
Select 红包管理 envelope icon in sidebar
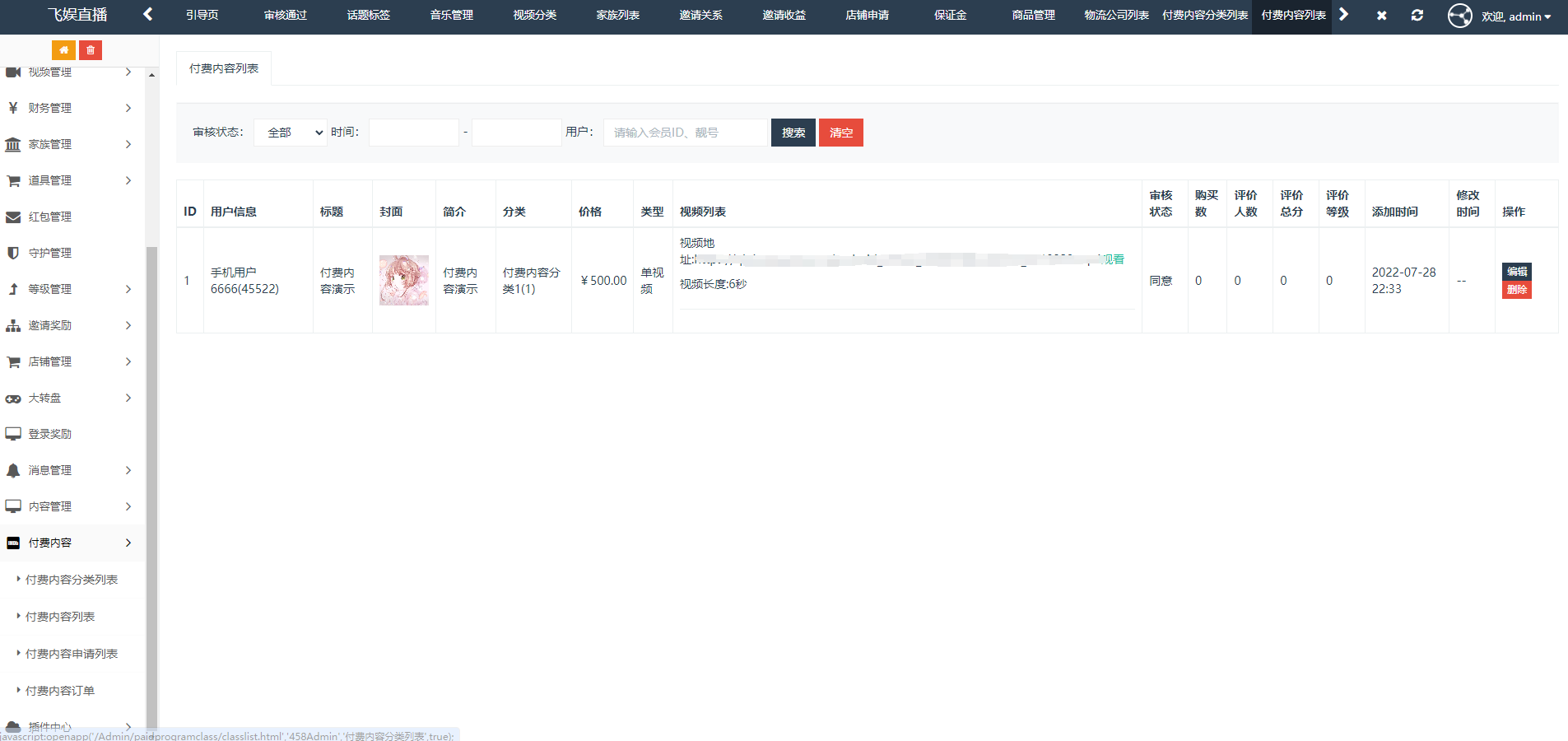coord(12,217)
